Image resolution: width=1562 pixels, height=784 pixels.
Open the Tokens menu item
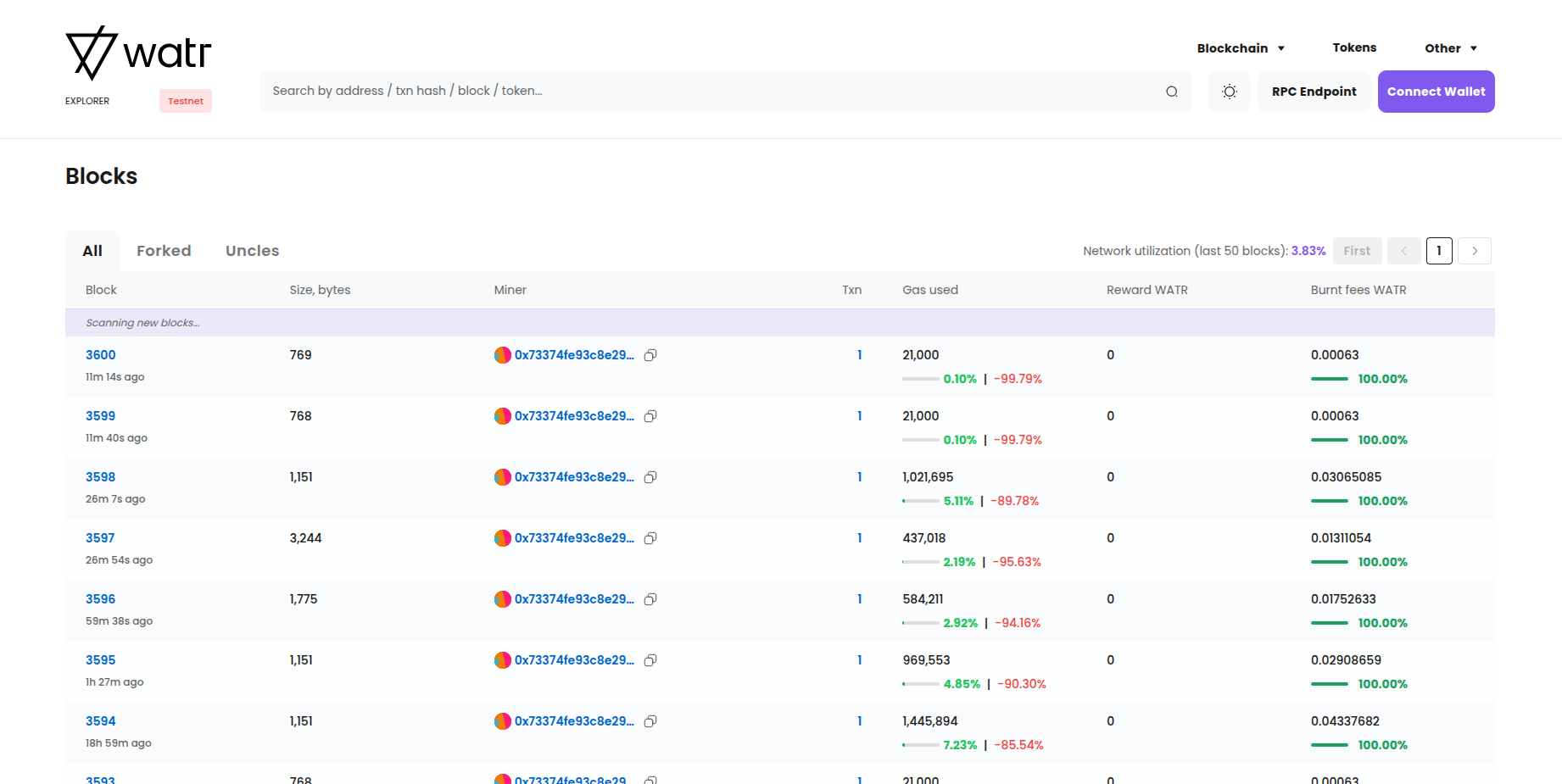coord(1354,48)
